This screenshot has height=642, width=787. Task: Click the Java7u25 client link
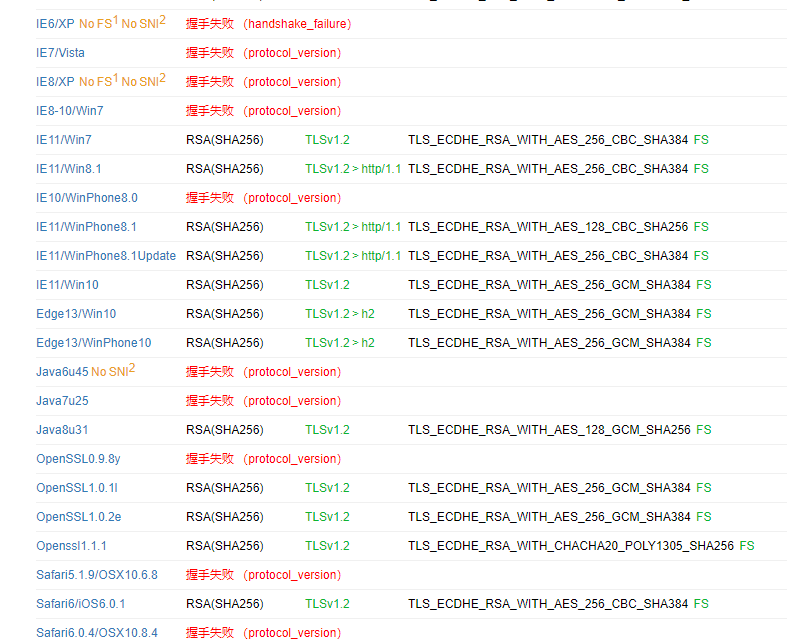pos(62,401)
